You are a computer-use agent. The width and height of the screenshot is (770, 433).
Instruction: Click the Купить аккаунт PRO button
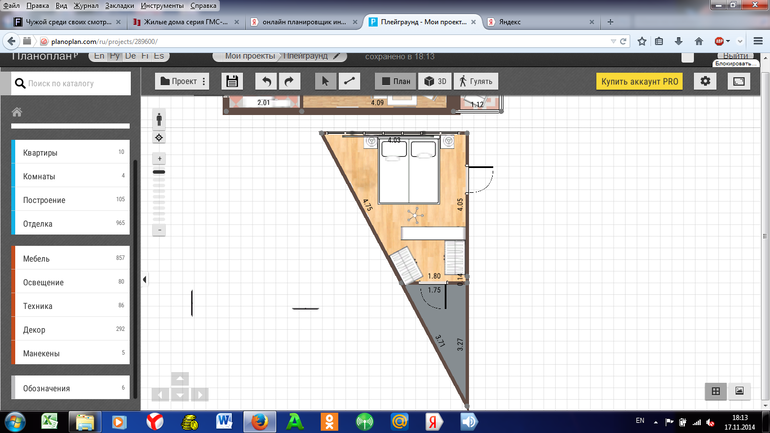[639, 81]
